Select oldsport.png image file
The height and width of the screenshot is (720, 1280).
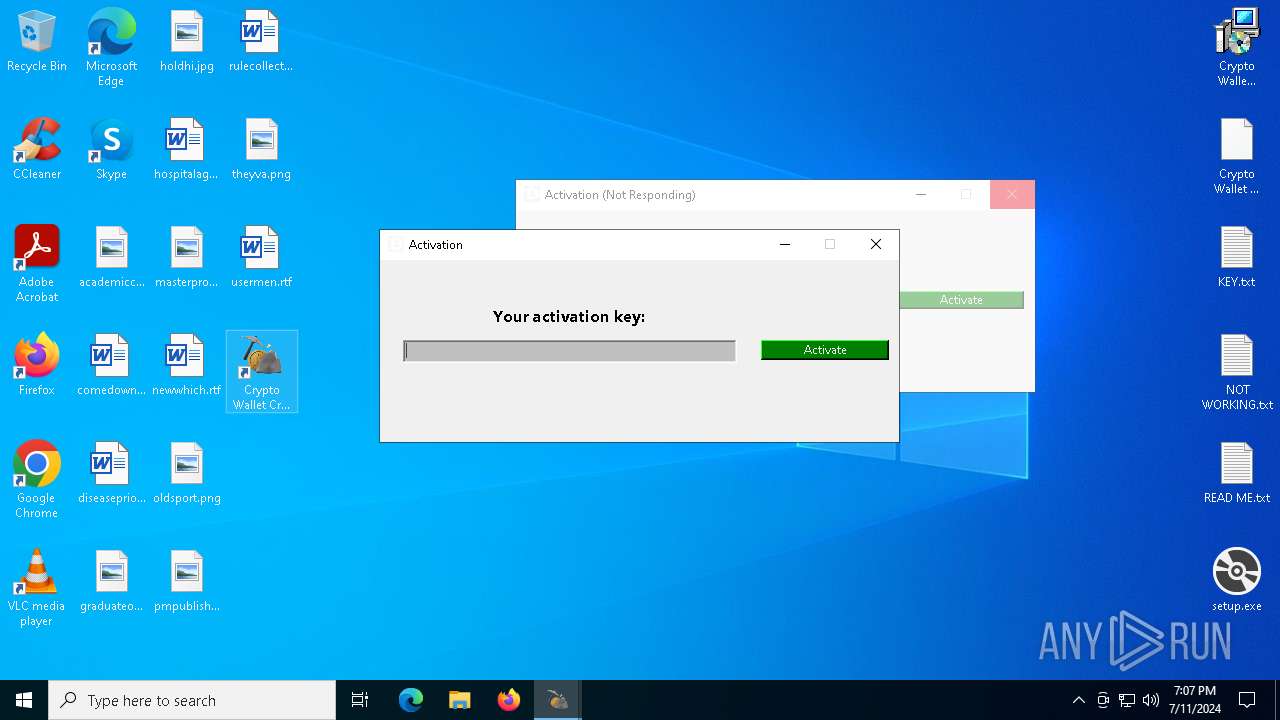coord(187,474)
